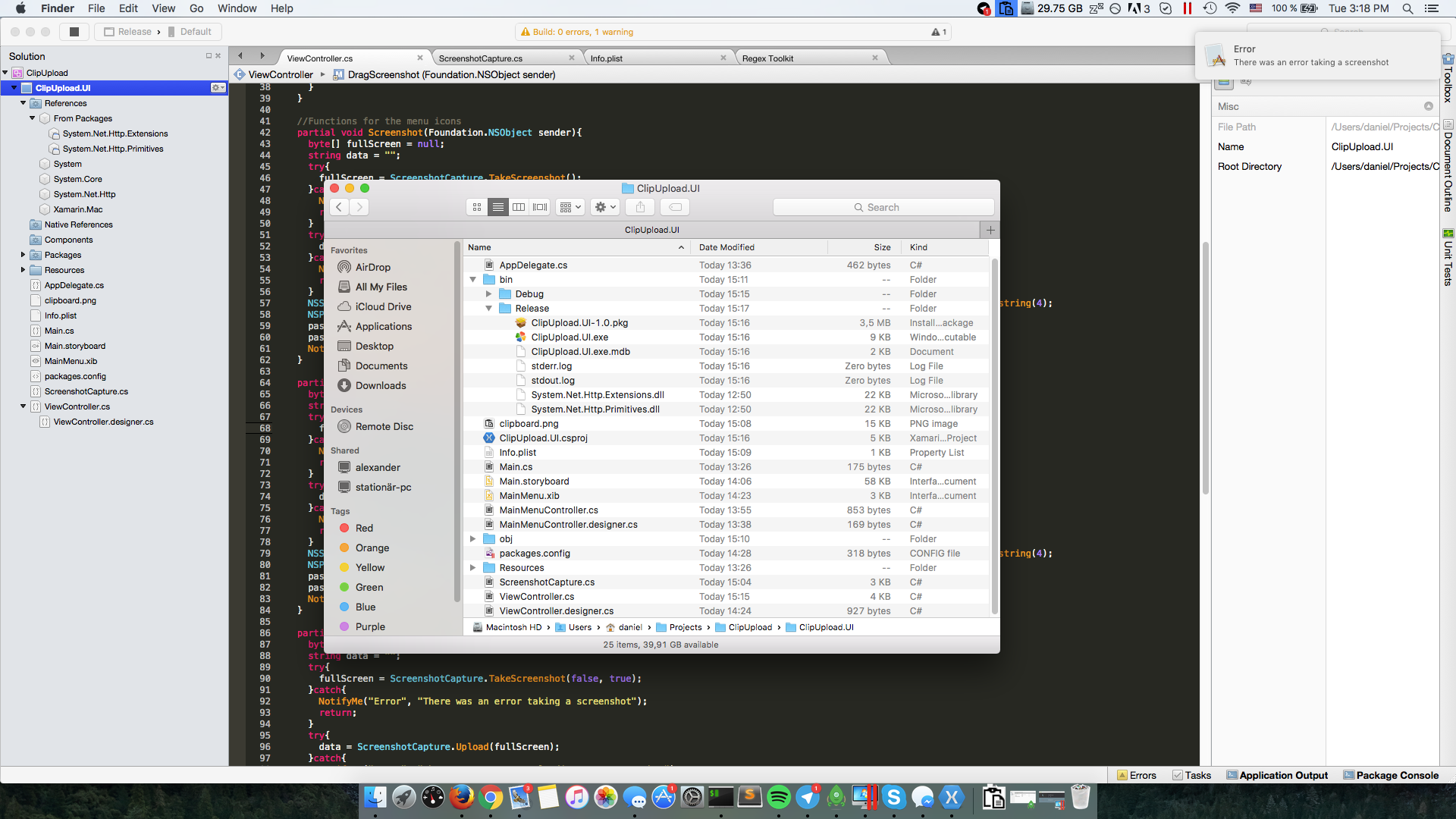
Task: Open ClipUpload.UI project options gear
Action: click(218, 88)
